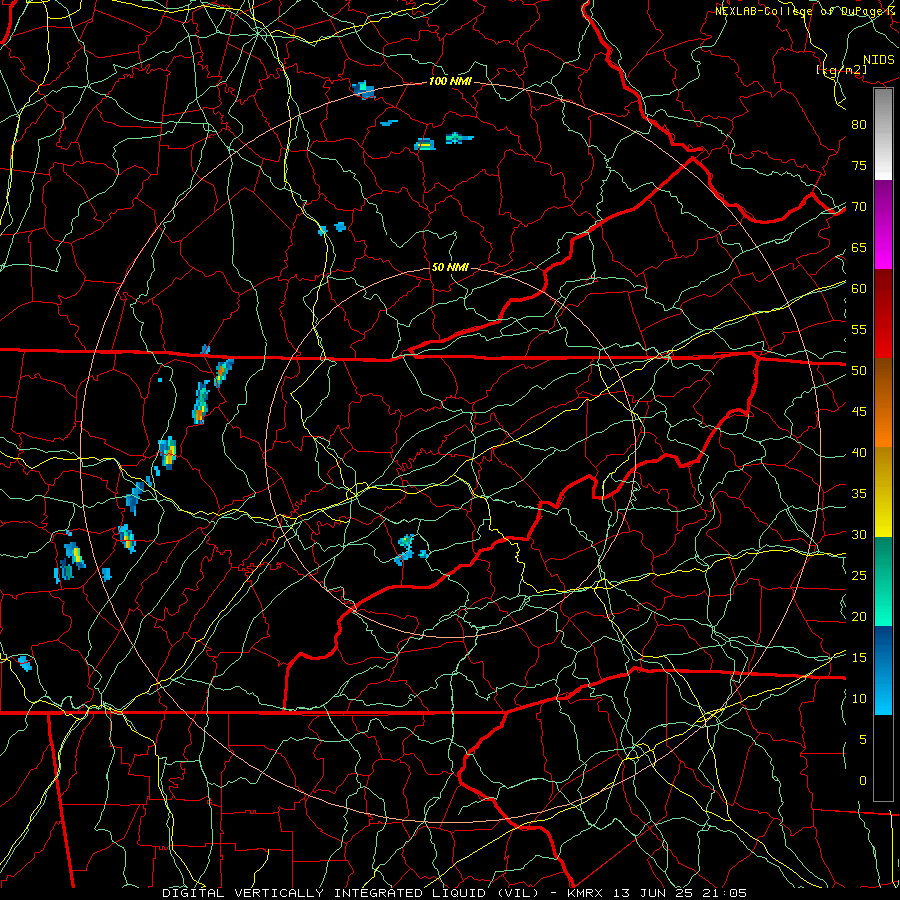Click the legend value "60"
Screen dimensions: 900x900
pyautogui.click(x=859, y=289)
